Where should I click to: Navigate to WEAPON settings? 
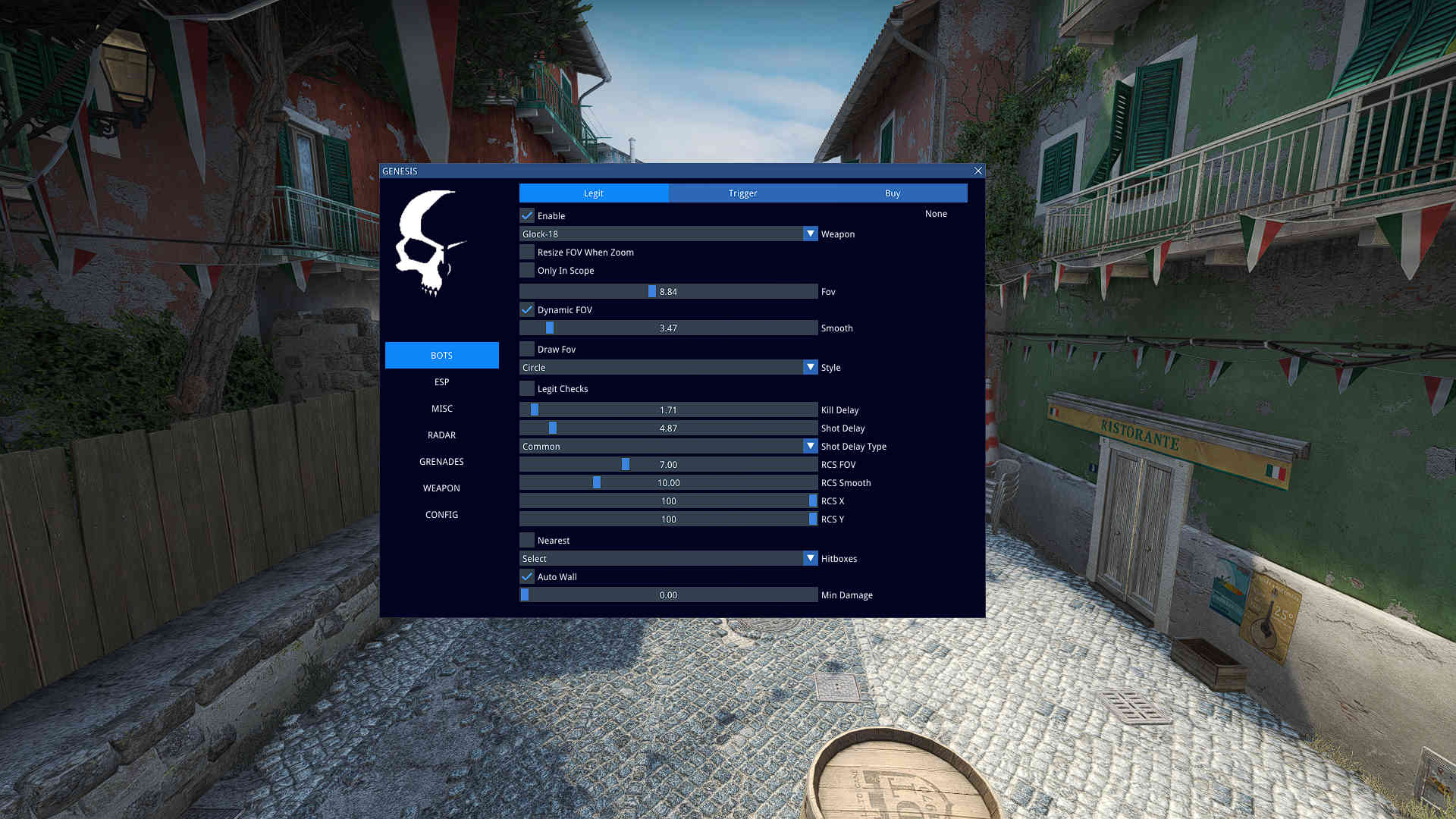click(x=442, y=487)
